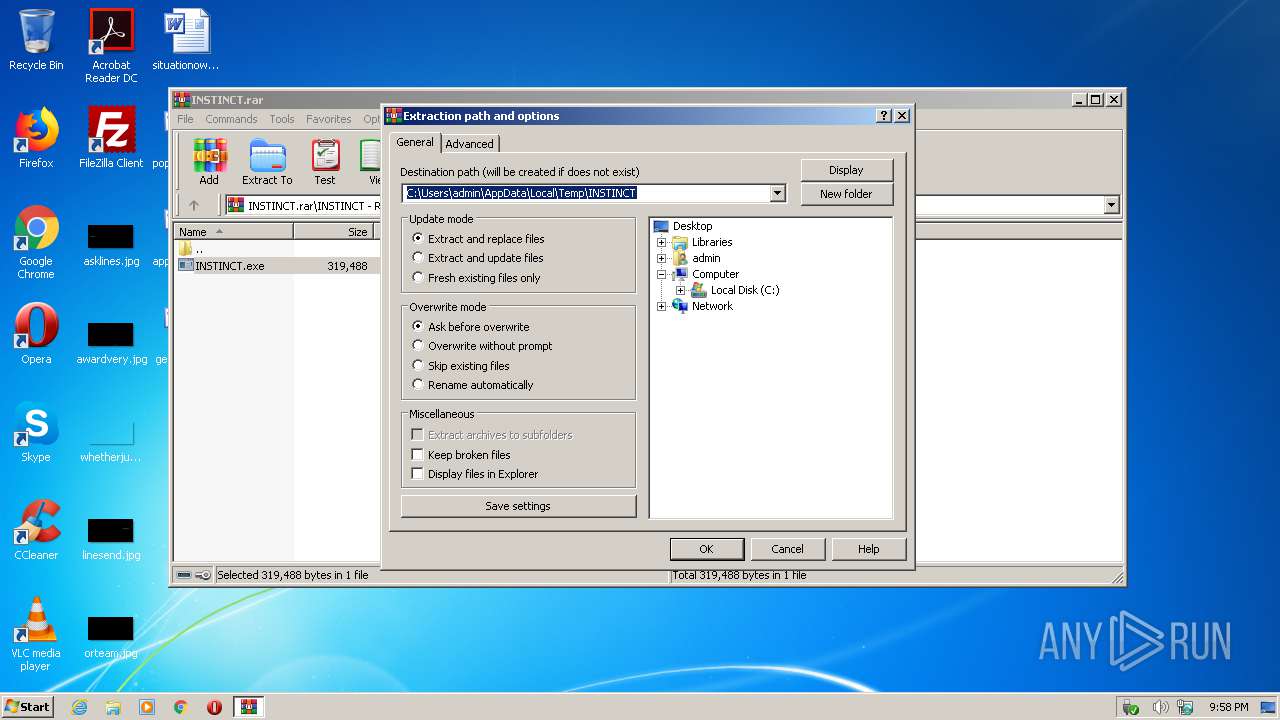Expand the Network tree node

[x=661, y=306]
